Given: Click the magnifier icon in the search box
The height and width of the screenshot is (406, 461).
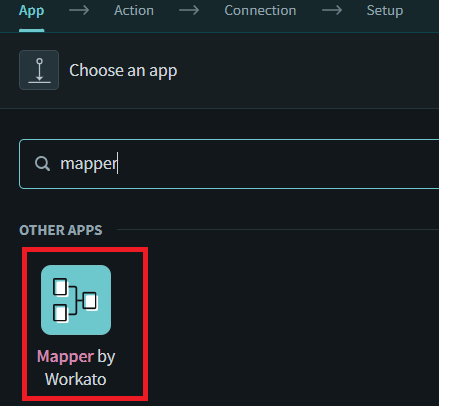Looking at the screenshot, I should pos(42,164).
